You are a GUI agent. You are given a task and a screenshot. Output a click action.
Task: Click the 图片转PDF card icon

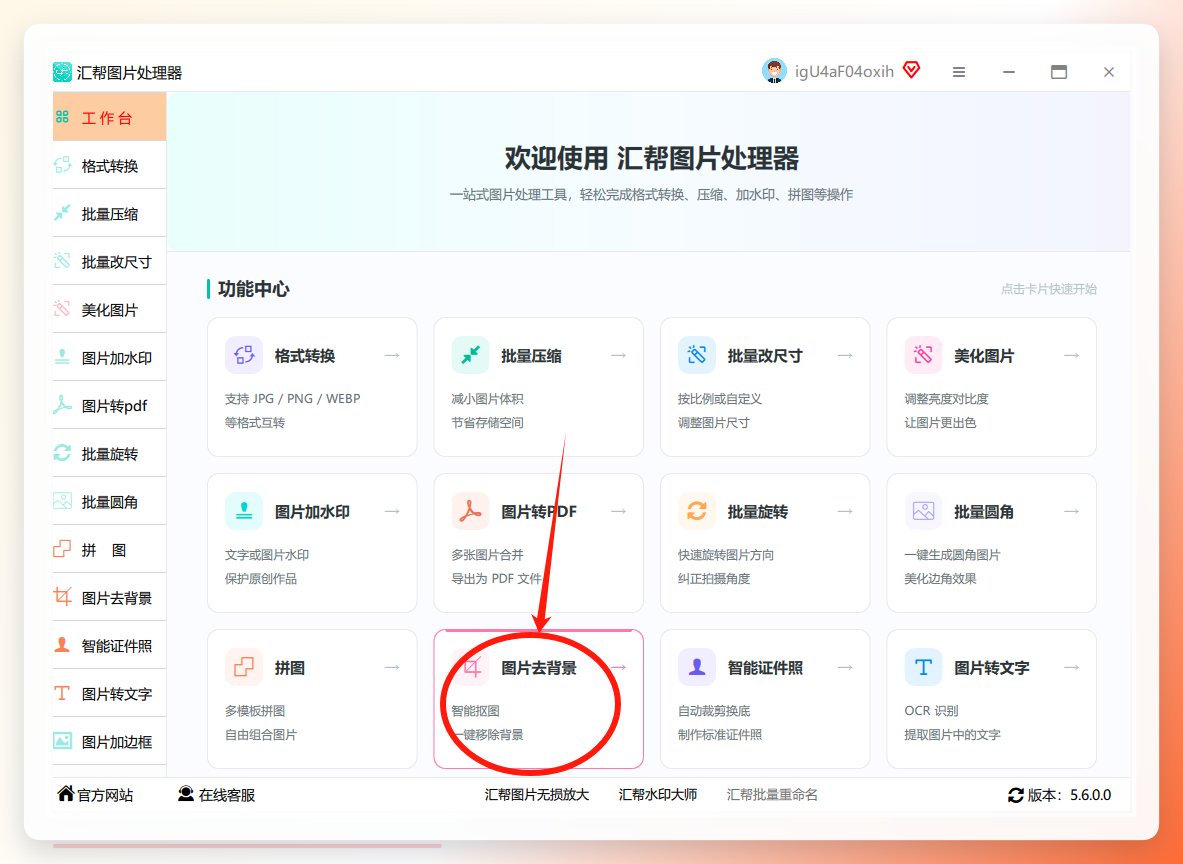pyautogui.click(x=470, y=511)
